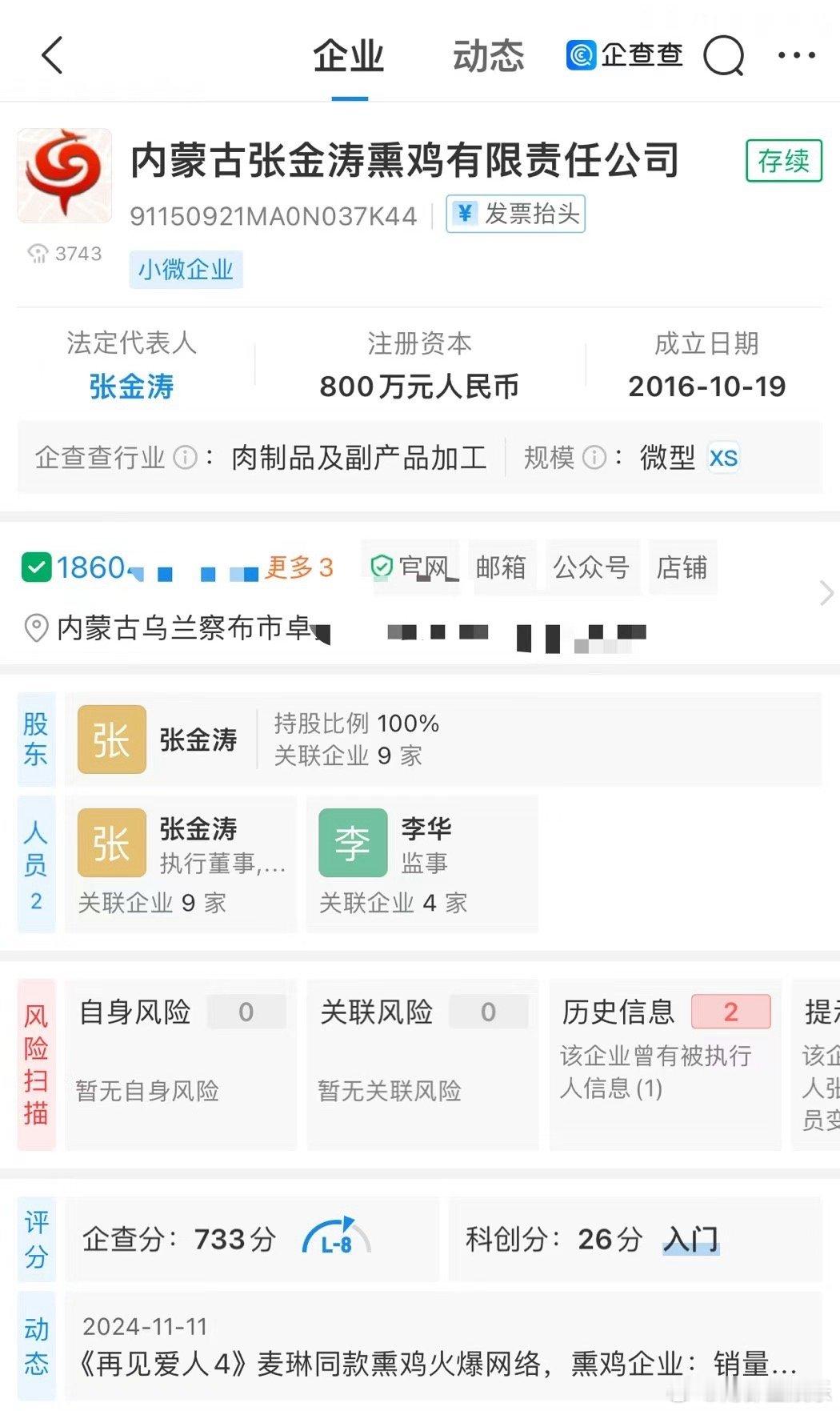The image size is (840, 1411).
Task: Tap the red 2 count badge
Action: pos(731,1012)
